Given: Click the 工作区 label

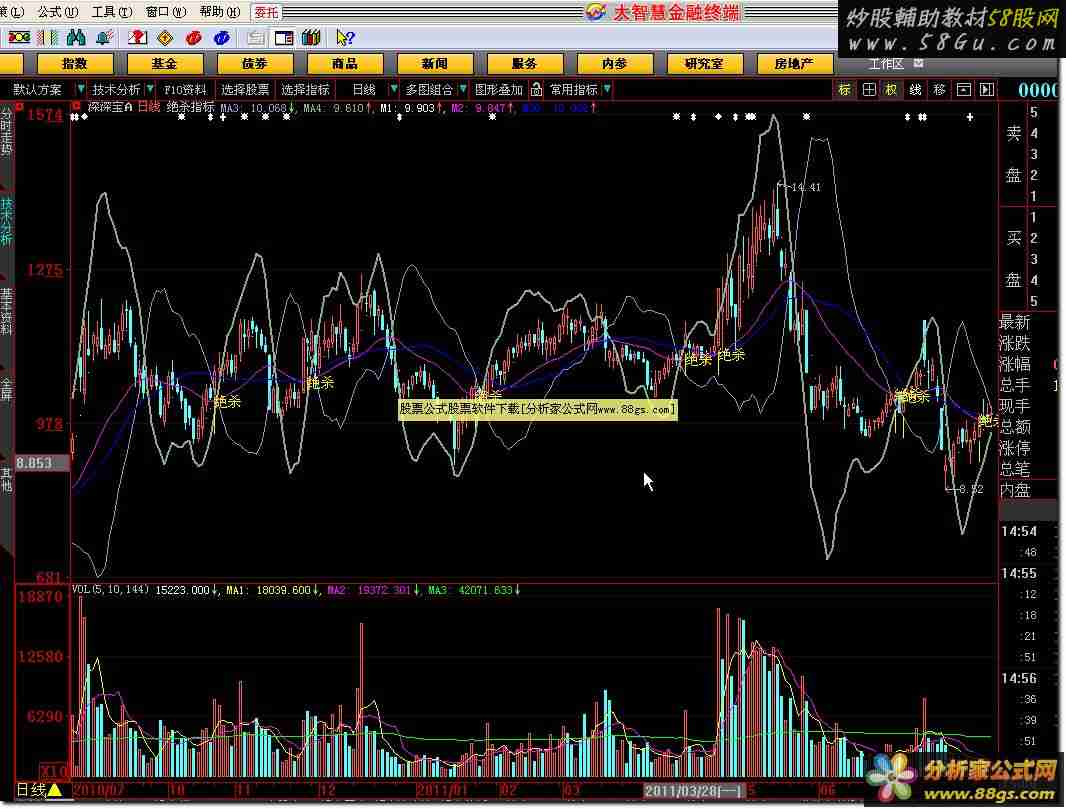Looking at the screenshot, I should [x=887, y=63].
